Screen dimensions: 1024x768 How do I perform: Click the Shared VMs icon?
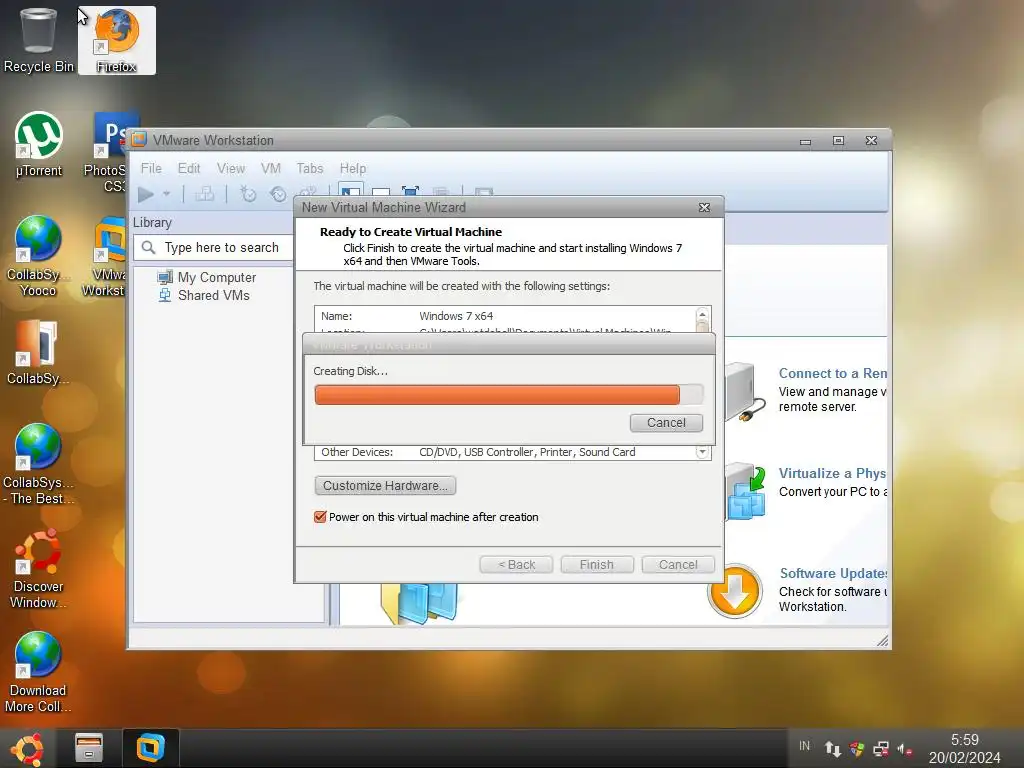165,295
